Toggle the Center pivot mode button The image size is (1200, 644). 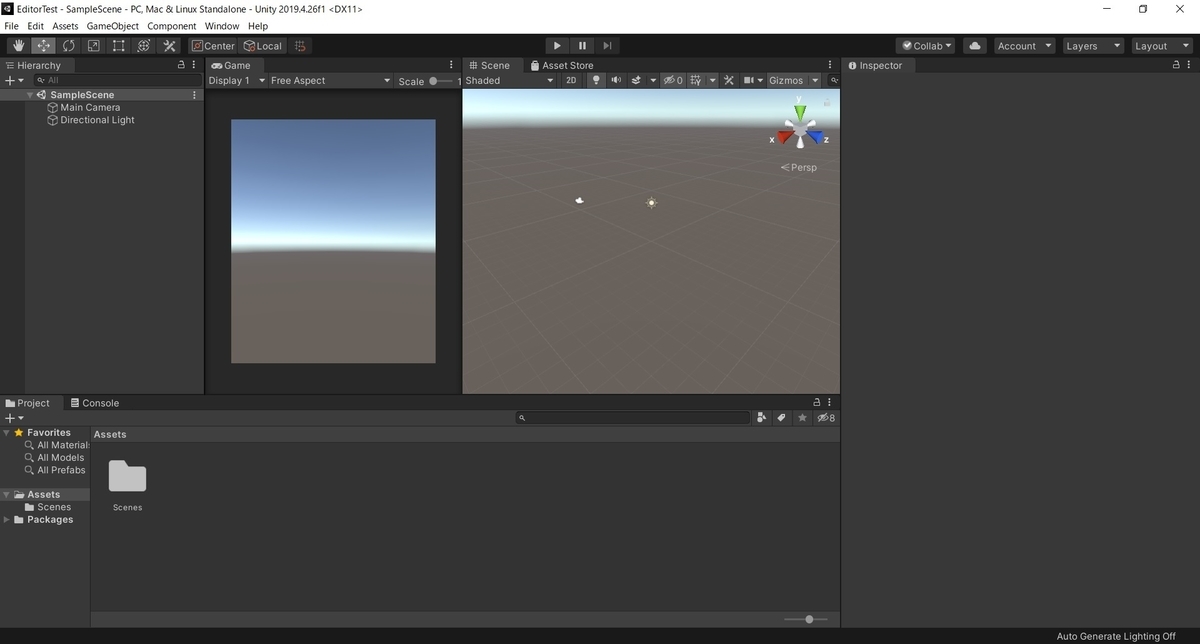pos(213,46)
